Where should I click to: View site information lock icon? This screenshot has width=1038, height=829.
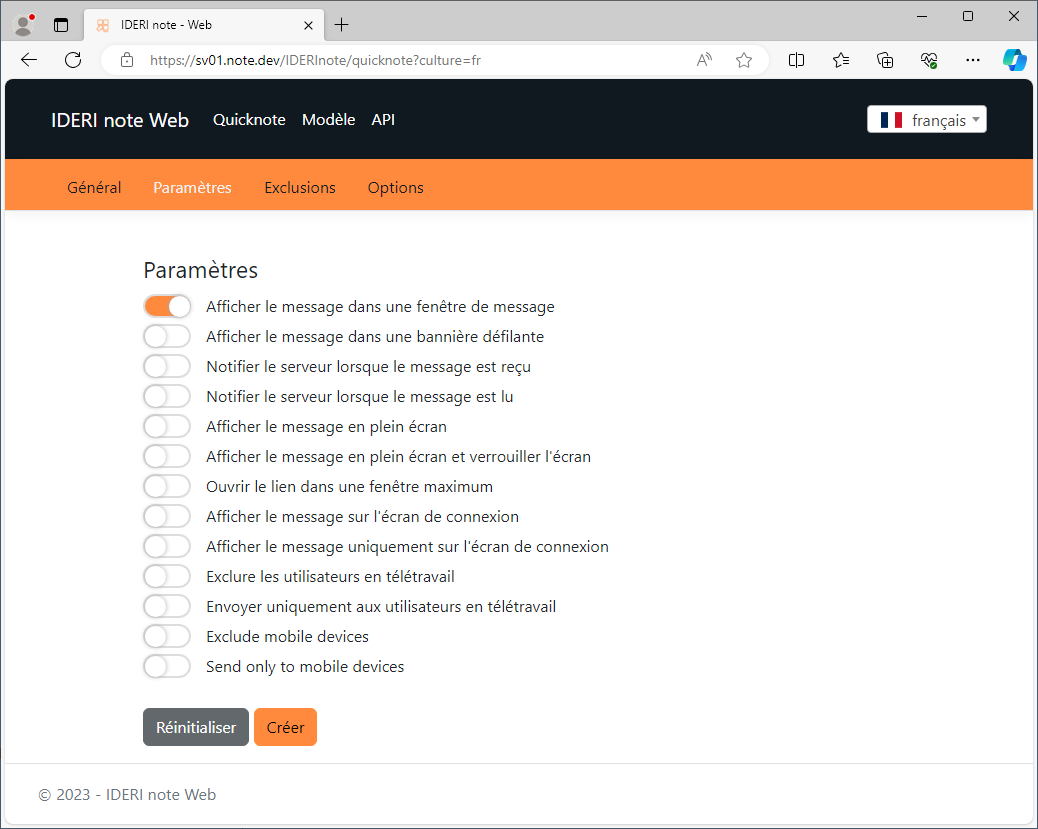click(127, 60)
